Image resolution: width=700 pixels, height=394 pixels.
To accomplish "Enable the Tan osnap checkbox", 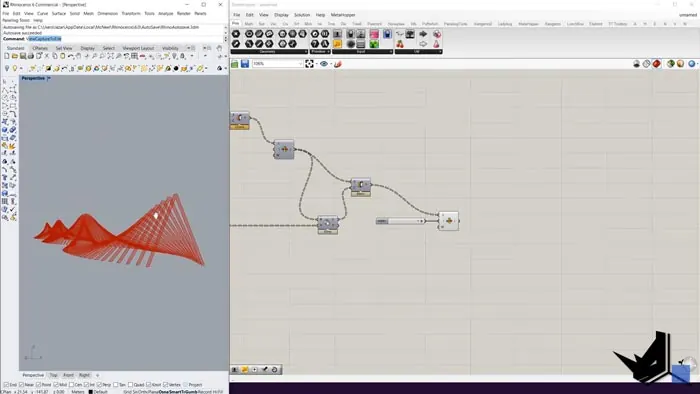I will [116, 385].
